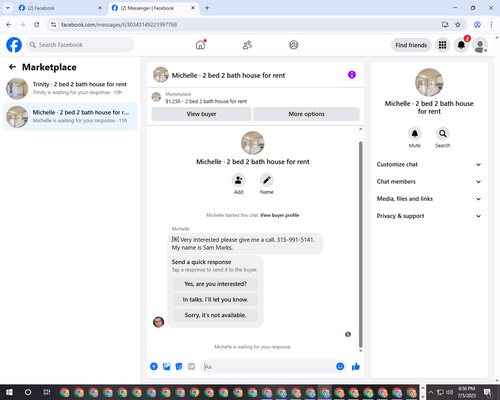Choose a sticker in composer
The image size is (500, 400).
tap(179, 367)
